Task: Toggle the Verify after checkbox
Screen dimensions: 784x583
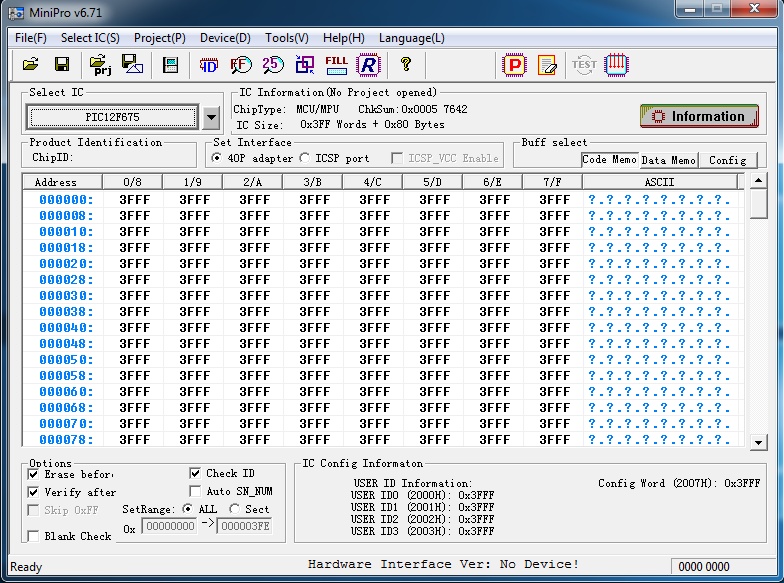Action: click(33, 492)
